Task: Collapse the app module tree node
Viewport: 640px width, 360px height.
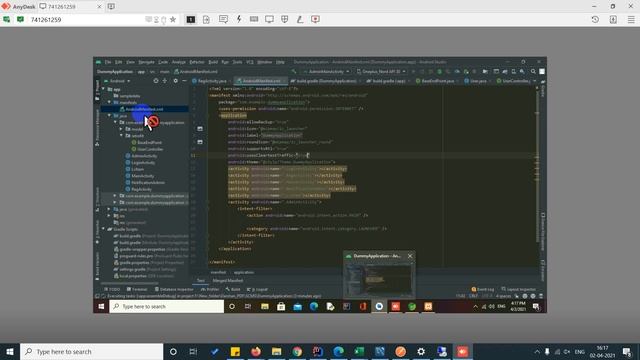Action: click(104, 89)
